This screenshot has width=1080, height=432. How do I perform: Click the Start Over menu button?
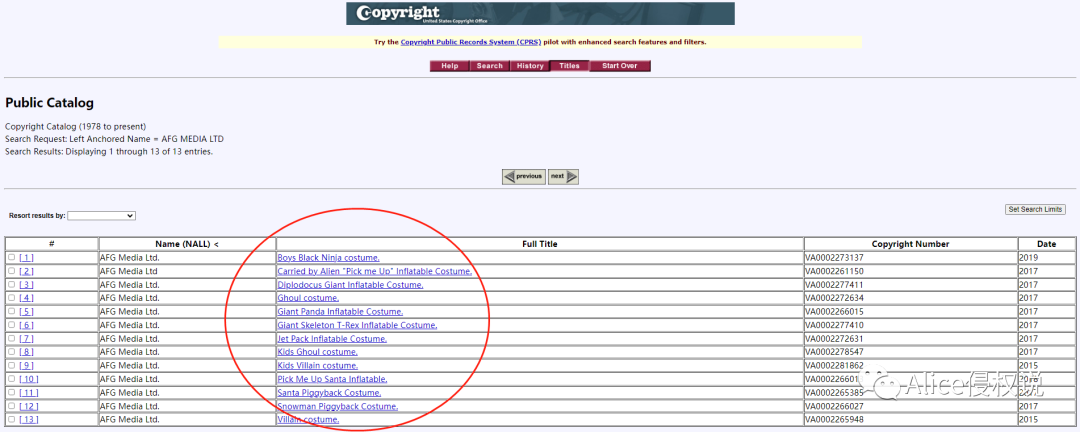pyautogui.click(x=620, y=66)
